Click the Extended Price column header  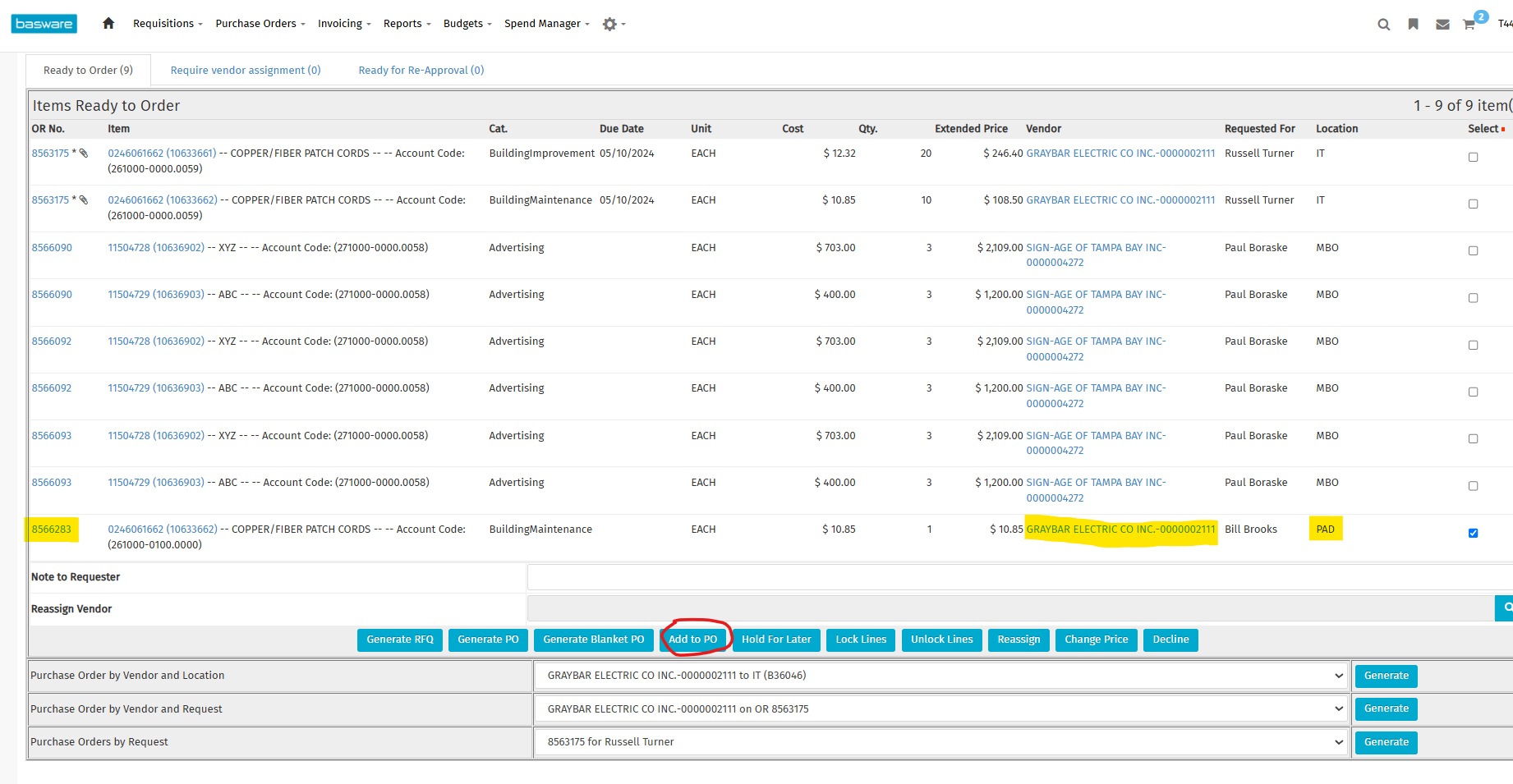point(971,129)
